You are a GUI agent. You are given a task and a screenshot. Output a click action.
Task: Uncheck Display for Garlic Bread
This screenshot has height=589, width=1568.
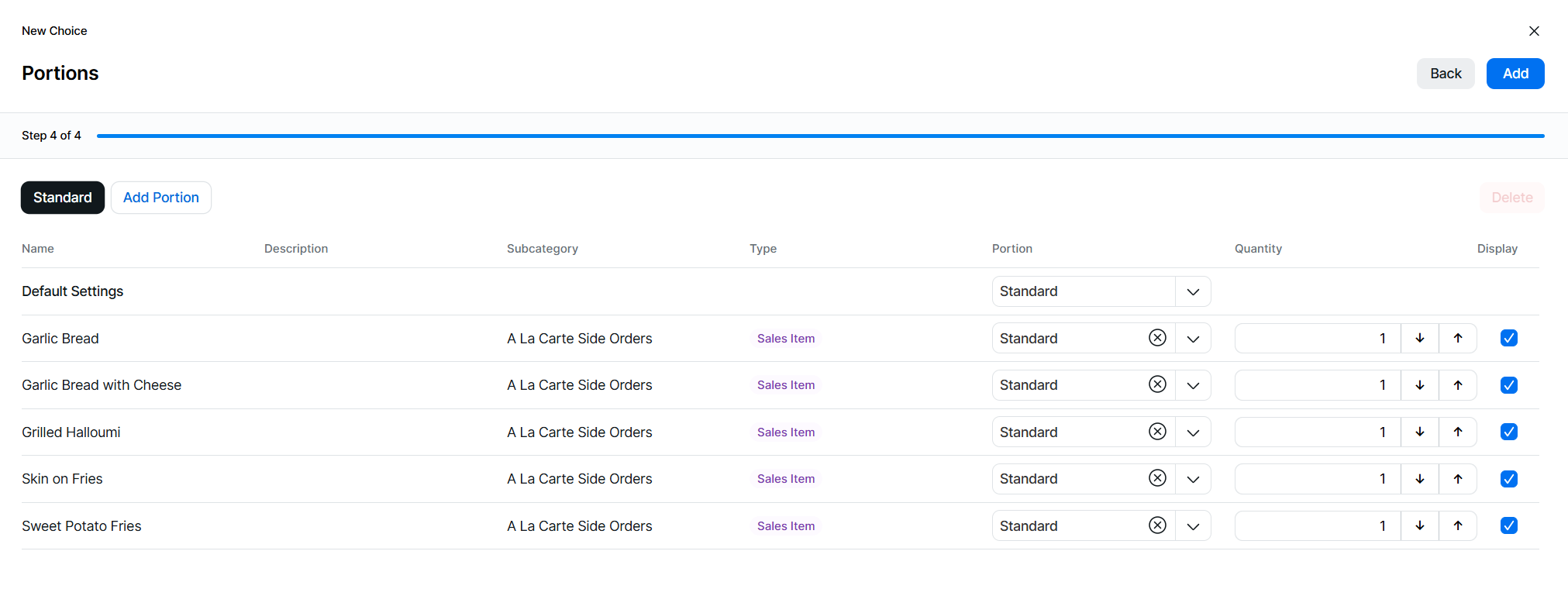pyautogui.click(x=1508, y=338)
